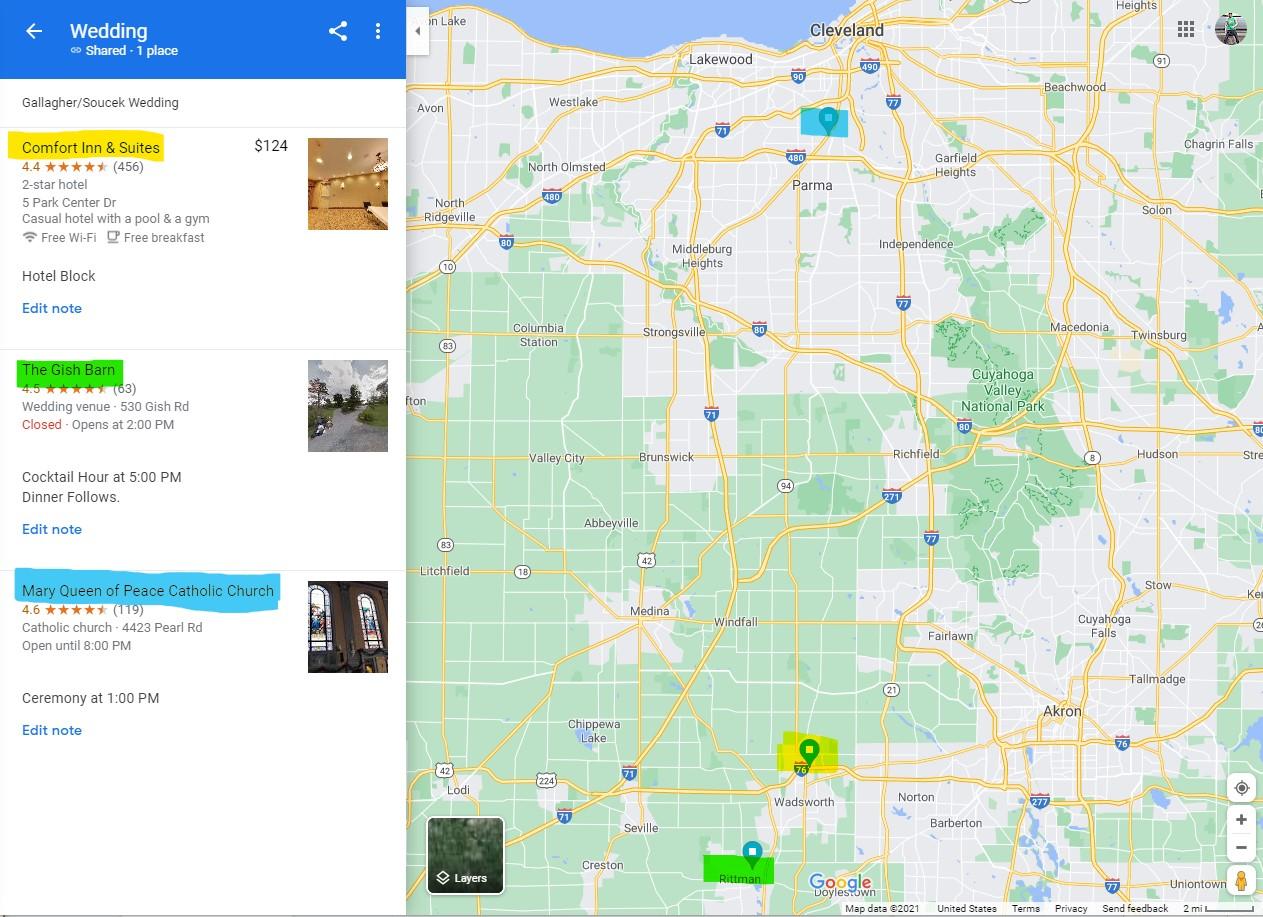Click the Wedding list title
1263x917 pixels.
pos(108,31)
